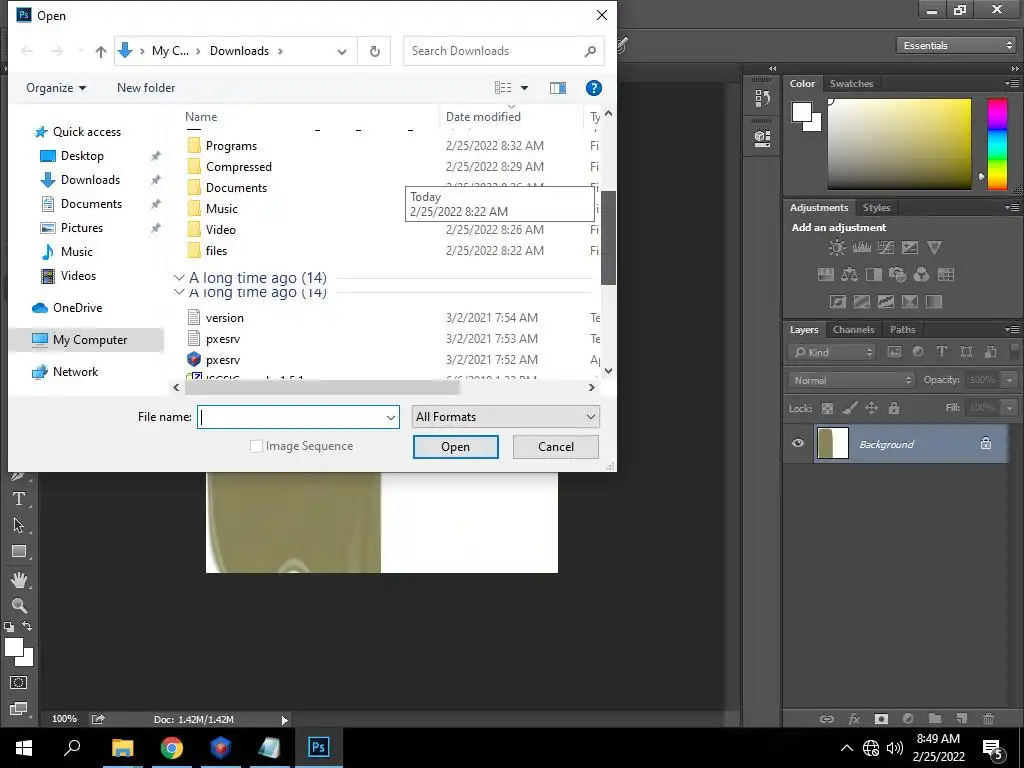The width and height of the screenshot is (1024, 768).
Task: Toggle Background layer visibility eye
Action: tap(798, 443)
